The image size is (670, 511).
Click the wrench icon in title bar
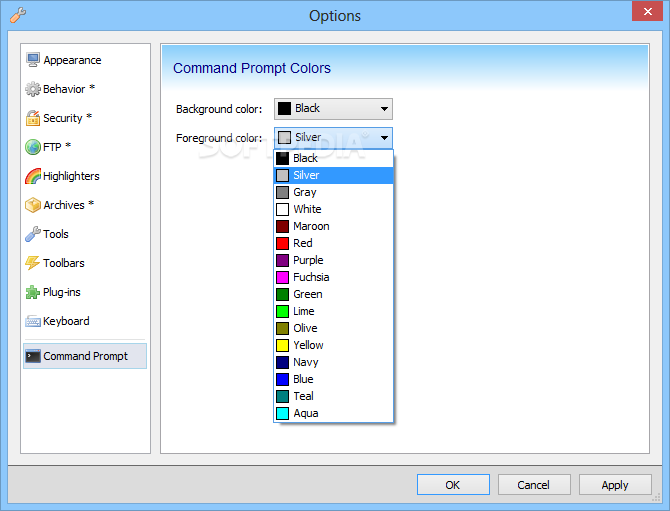tap(18, 15)
